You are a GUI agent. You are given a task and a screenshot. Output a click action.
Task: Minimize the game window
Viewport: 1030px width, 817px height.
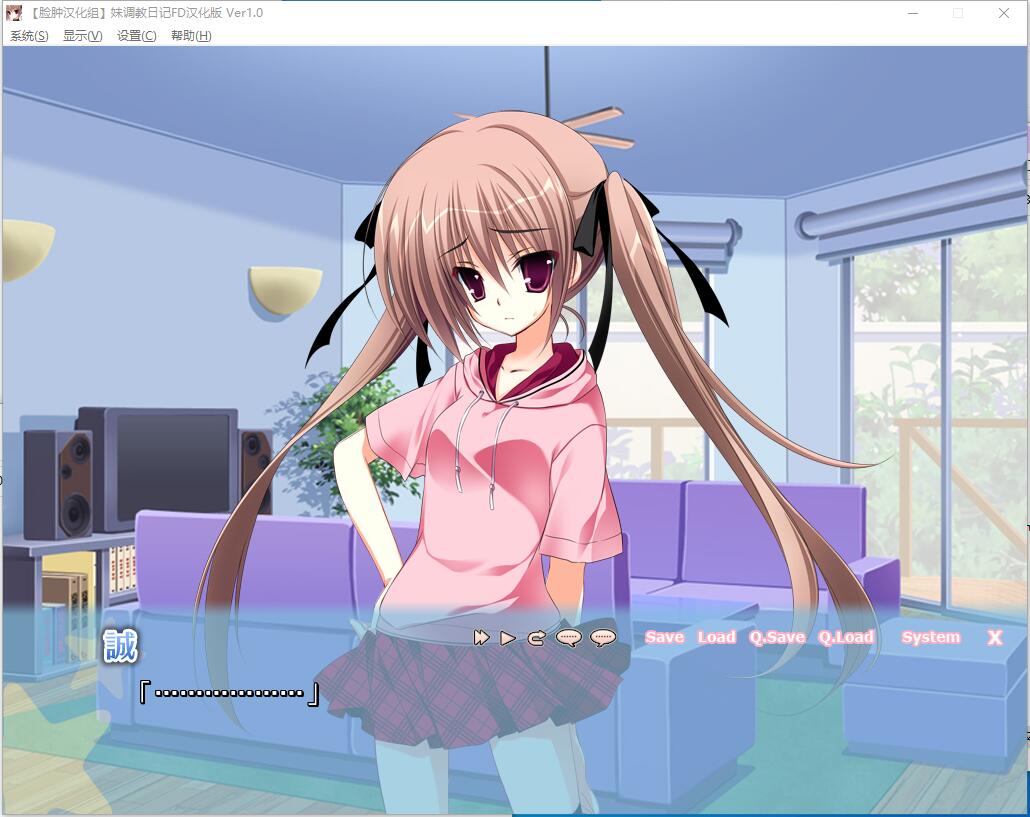coord(913,13)
